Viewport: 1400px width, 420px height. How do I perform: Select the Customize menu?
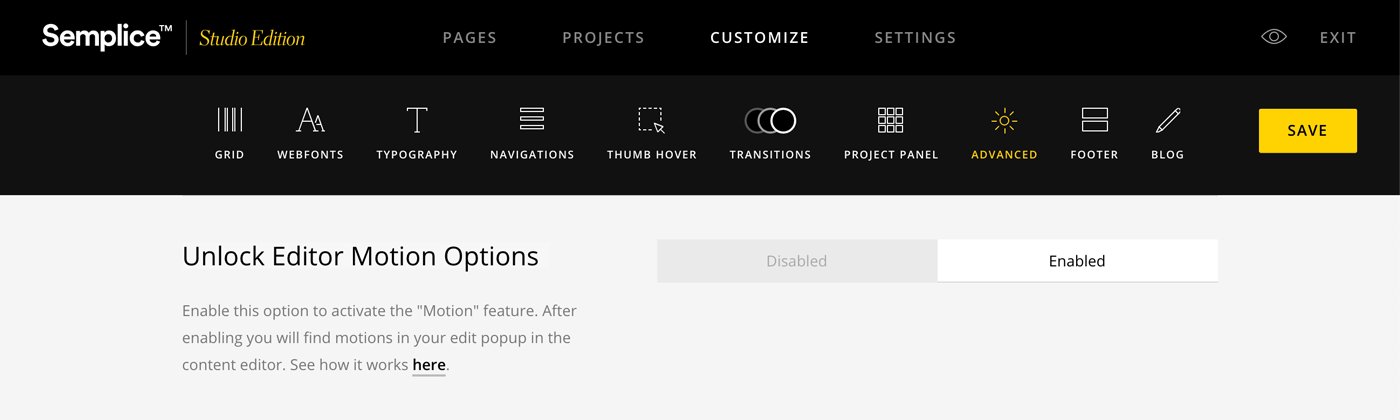coord(759,38)
